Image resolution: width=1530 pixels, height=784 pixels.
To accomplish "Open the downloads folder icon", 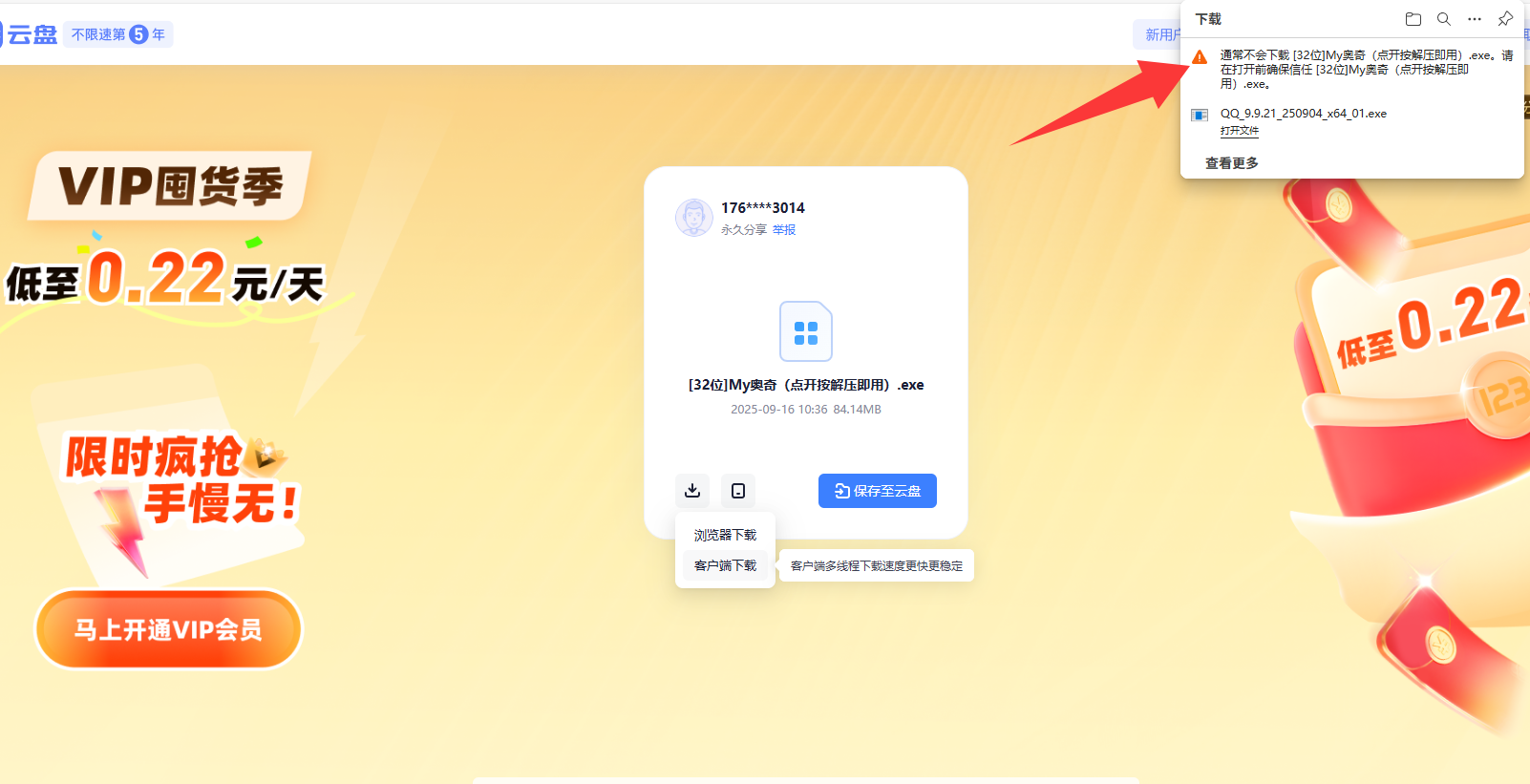I will 1413,19.
